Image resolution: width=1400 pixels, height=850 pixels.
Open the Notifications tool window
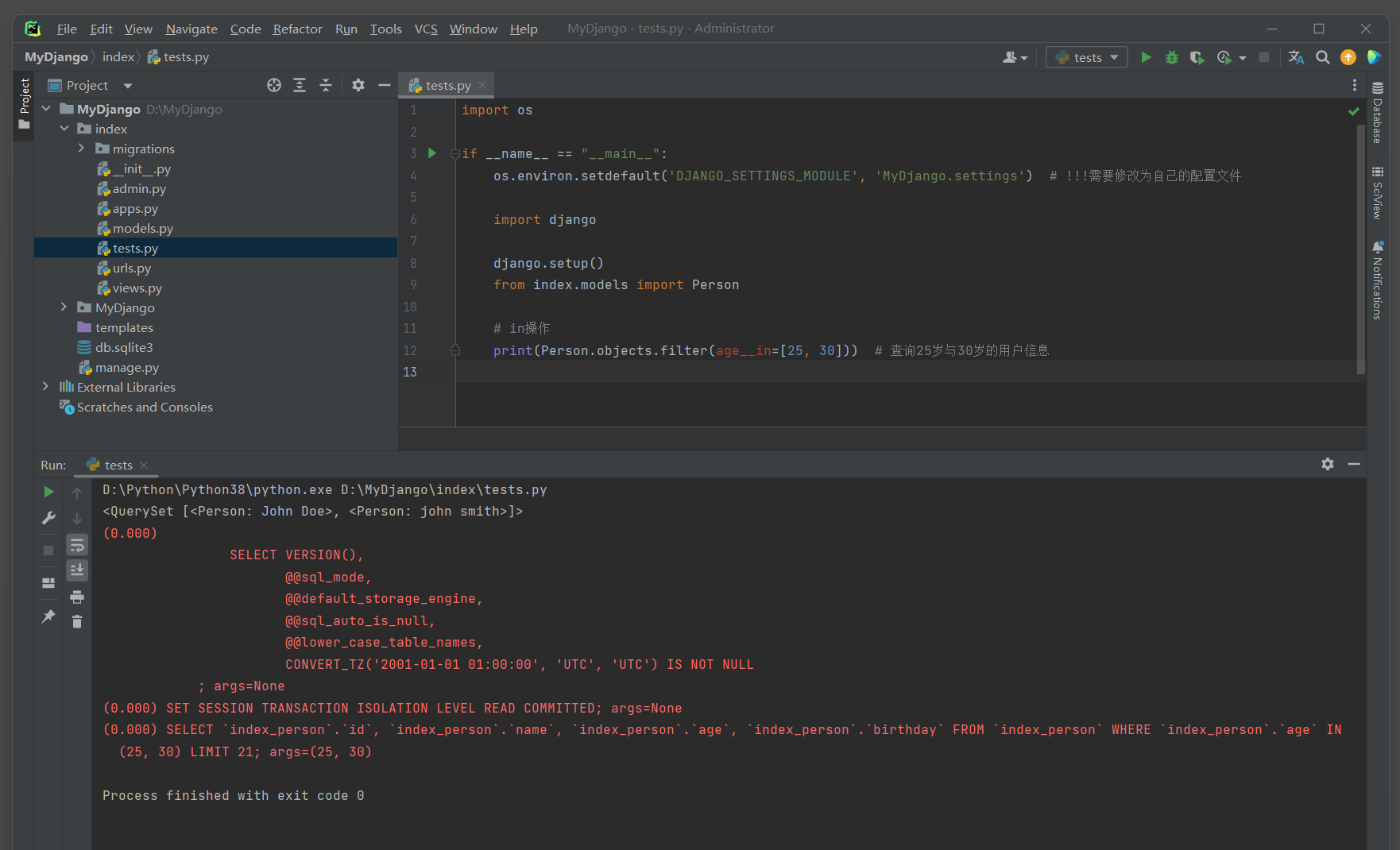[1378, 281]
